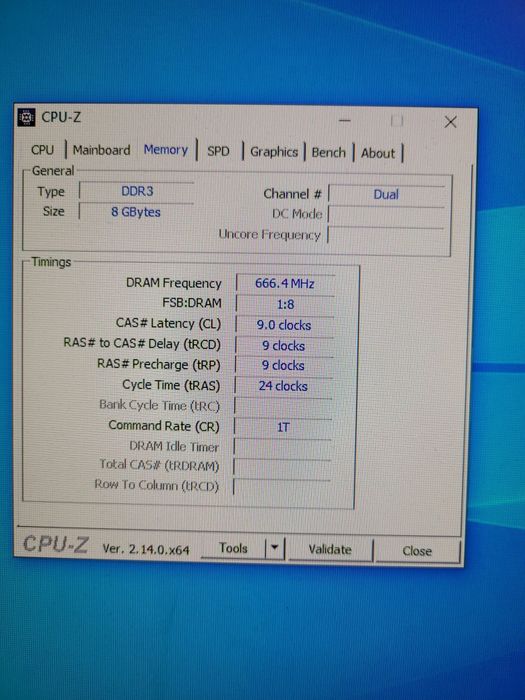Viewport: 525px width, 700px height.
Task: Switch to the Graphics tab
Action: [274, 152]
